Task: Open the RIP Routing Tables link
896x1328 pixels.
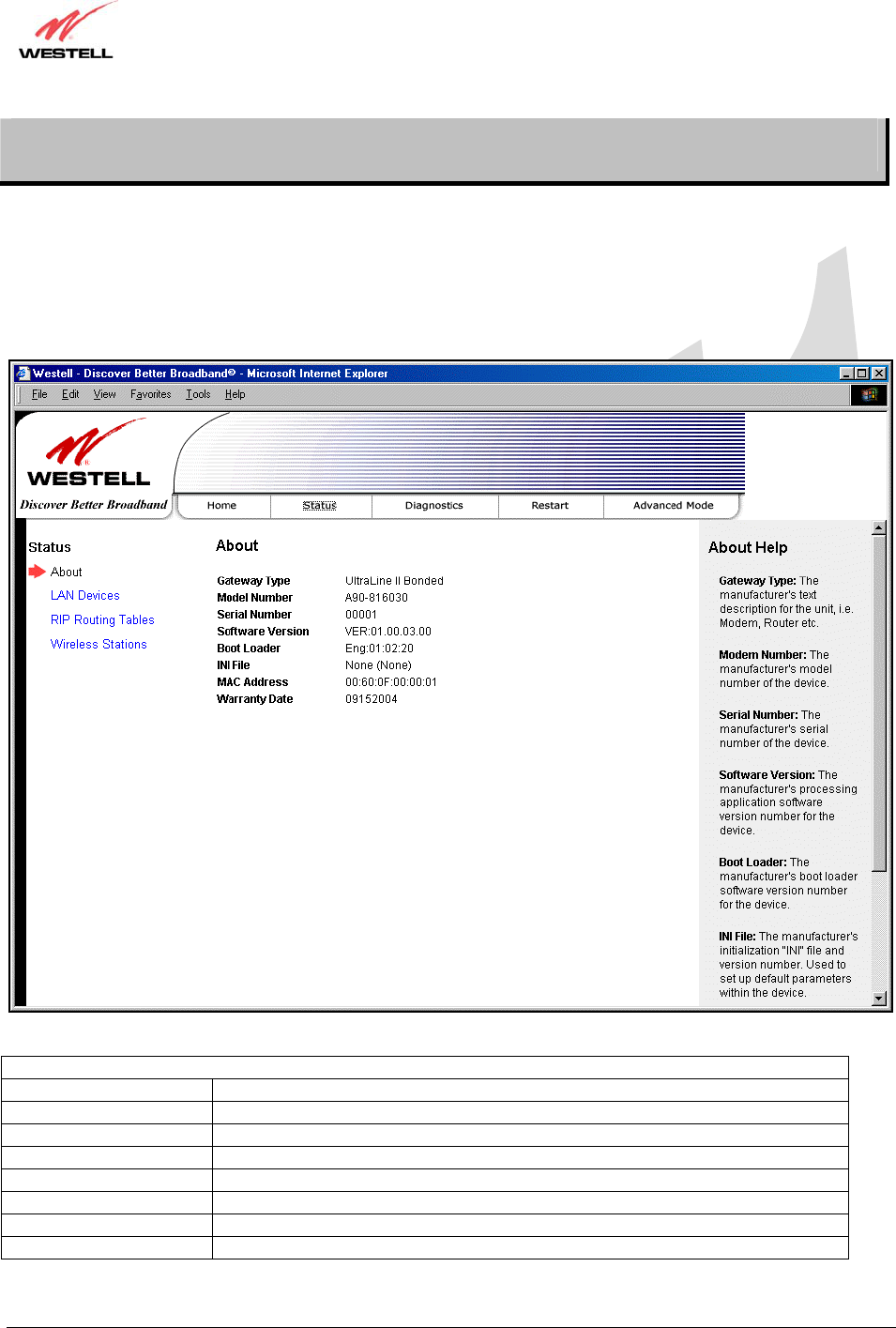Action: [102, 619]
